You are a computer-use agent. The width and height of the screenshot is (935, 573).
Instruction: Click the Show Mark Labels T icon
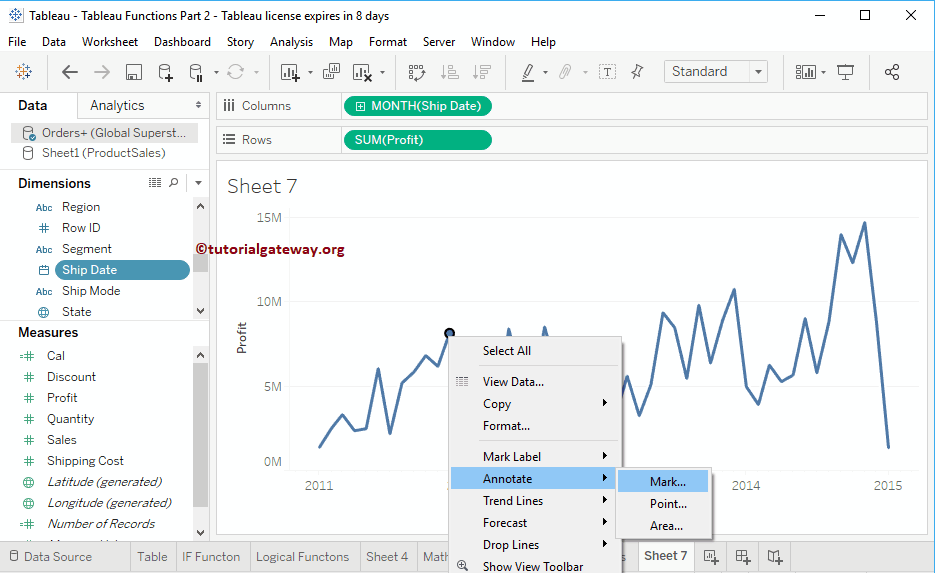click(607, 72)
